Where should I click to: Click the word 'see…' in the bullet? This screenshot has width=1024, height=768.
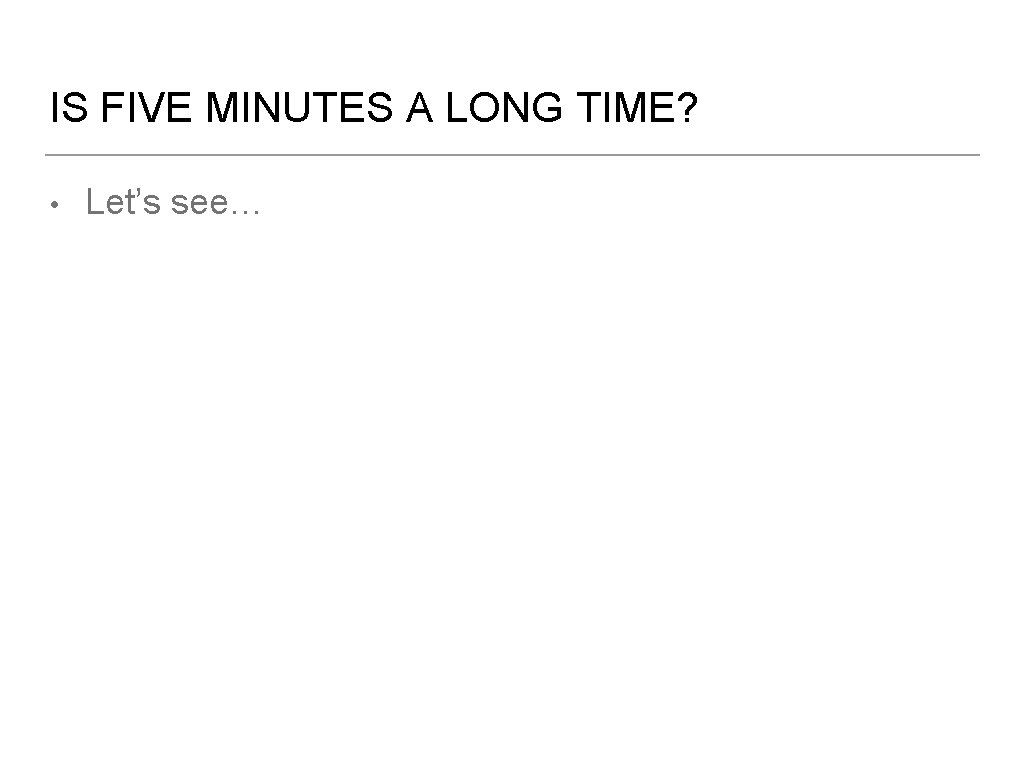[x=216, y=203]
